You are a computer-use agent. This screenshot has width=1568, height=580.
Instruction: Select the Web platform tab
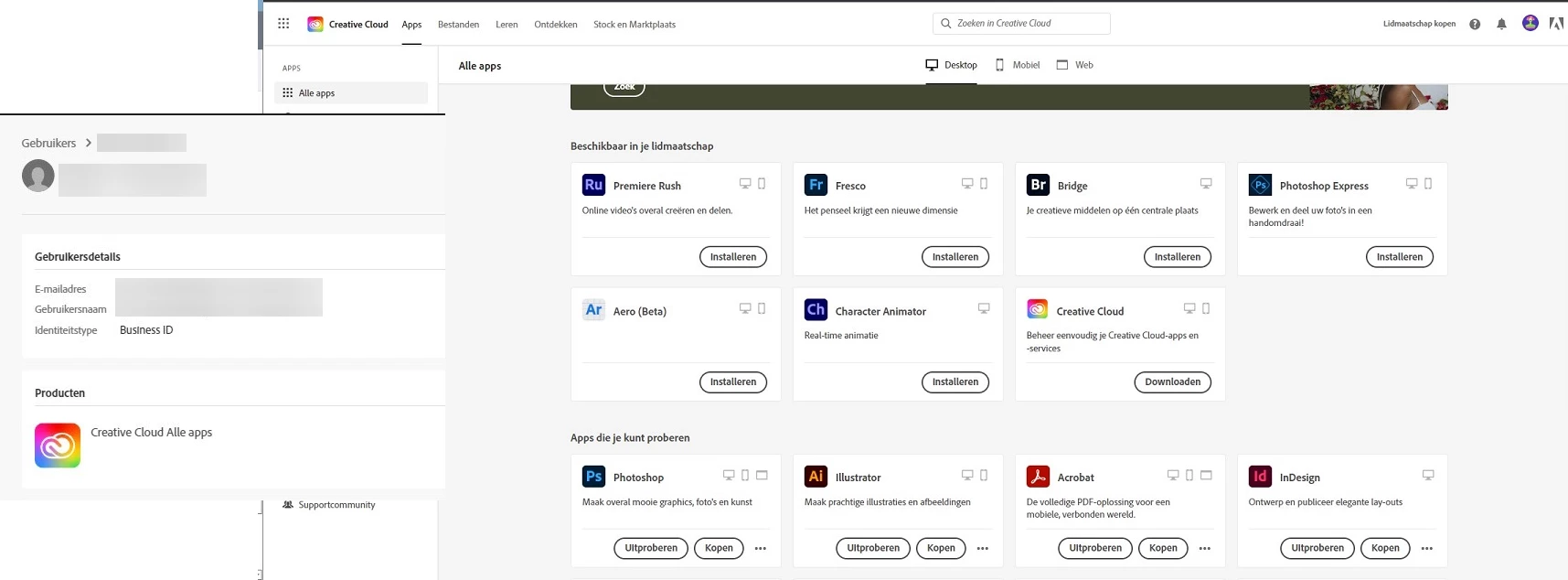pyautogui.click(x=1075, y=65)
